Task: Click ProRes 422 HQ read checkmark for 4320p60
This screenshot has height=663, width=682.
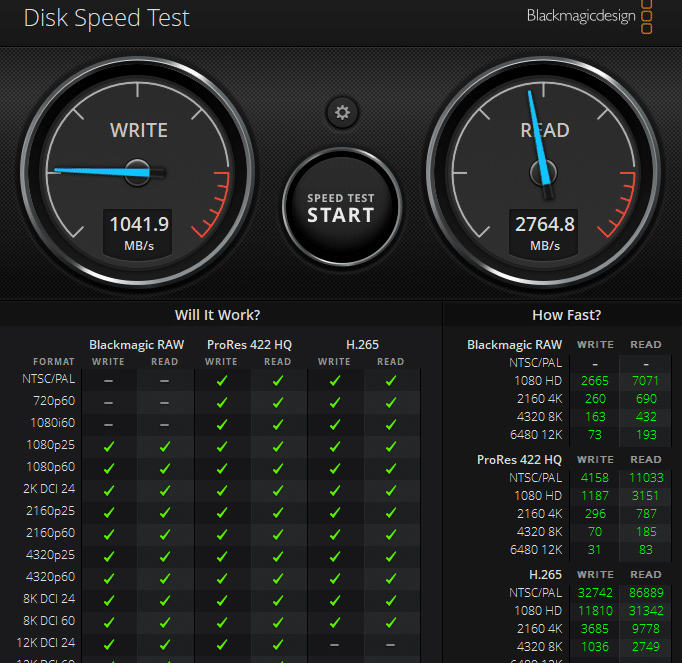Action: [277, 579]
